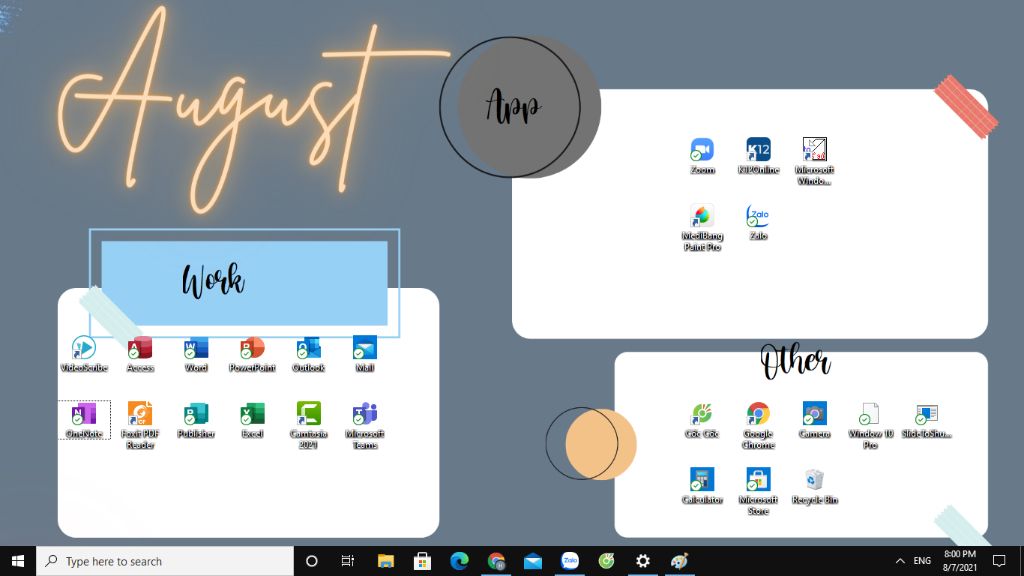
Task: Open the notification Action Center
Action: tap(999, 561)
